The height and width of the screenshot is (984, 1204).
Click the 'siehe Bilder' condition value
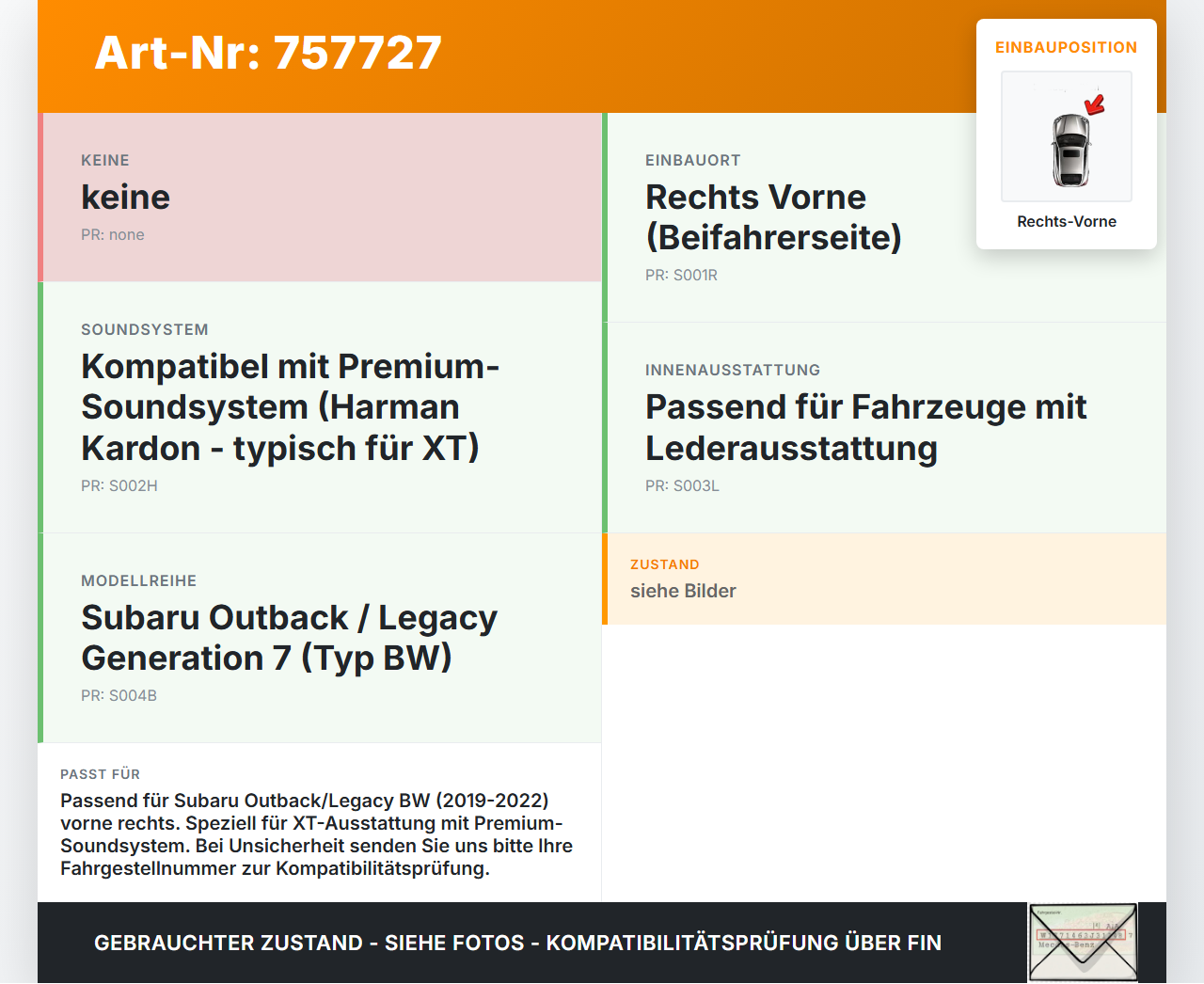click(x=683, y=591)
